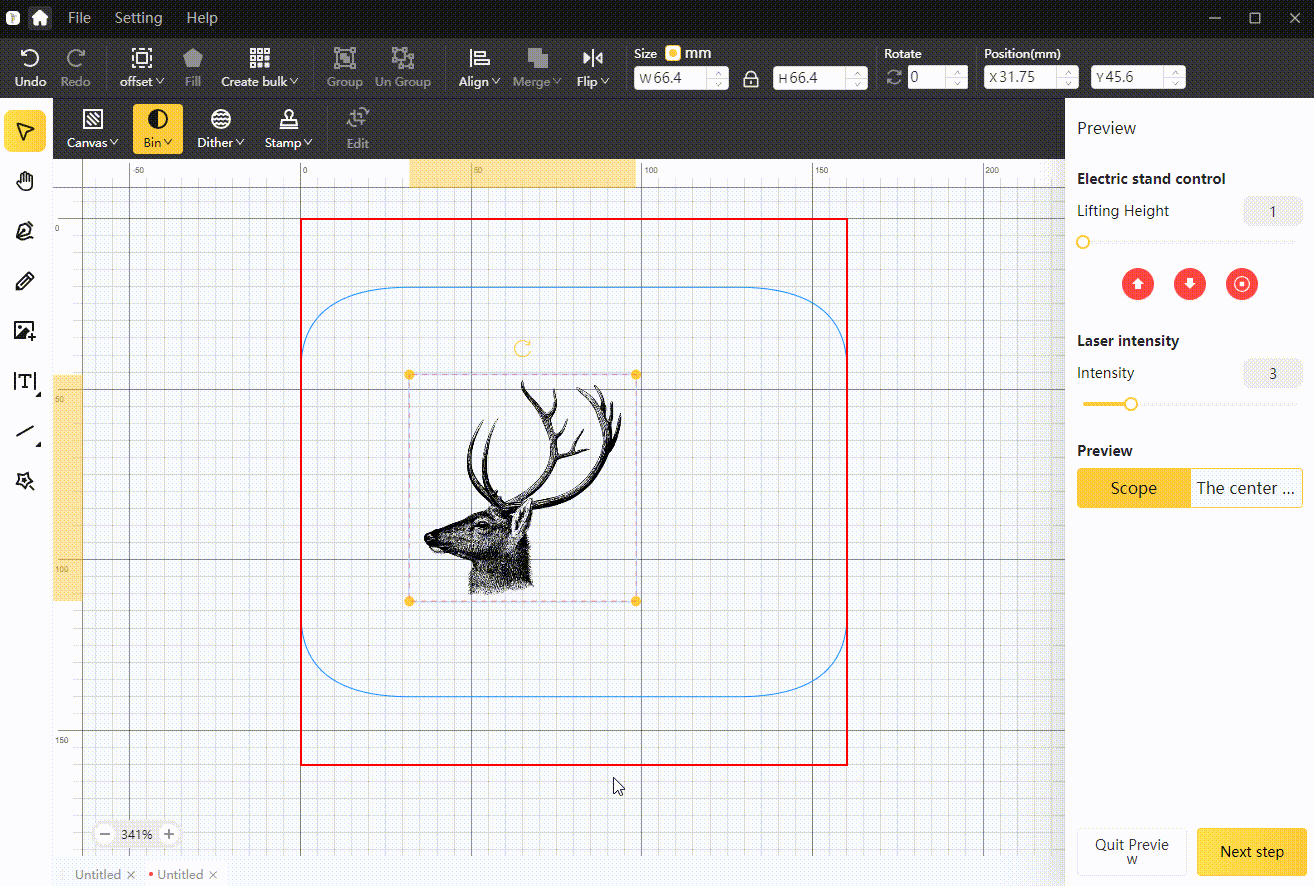Click the laser Intensity slider handle
The image size is (1314, 886).
coord(1131,404)
